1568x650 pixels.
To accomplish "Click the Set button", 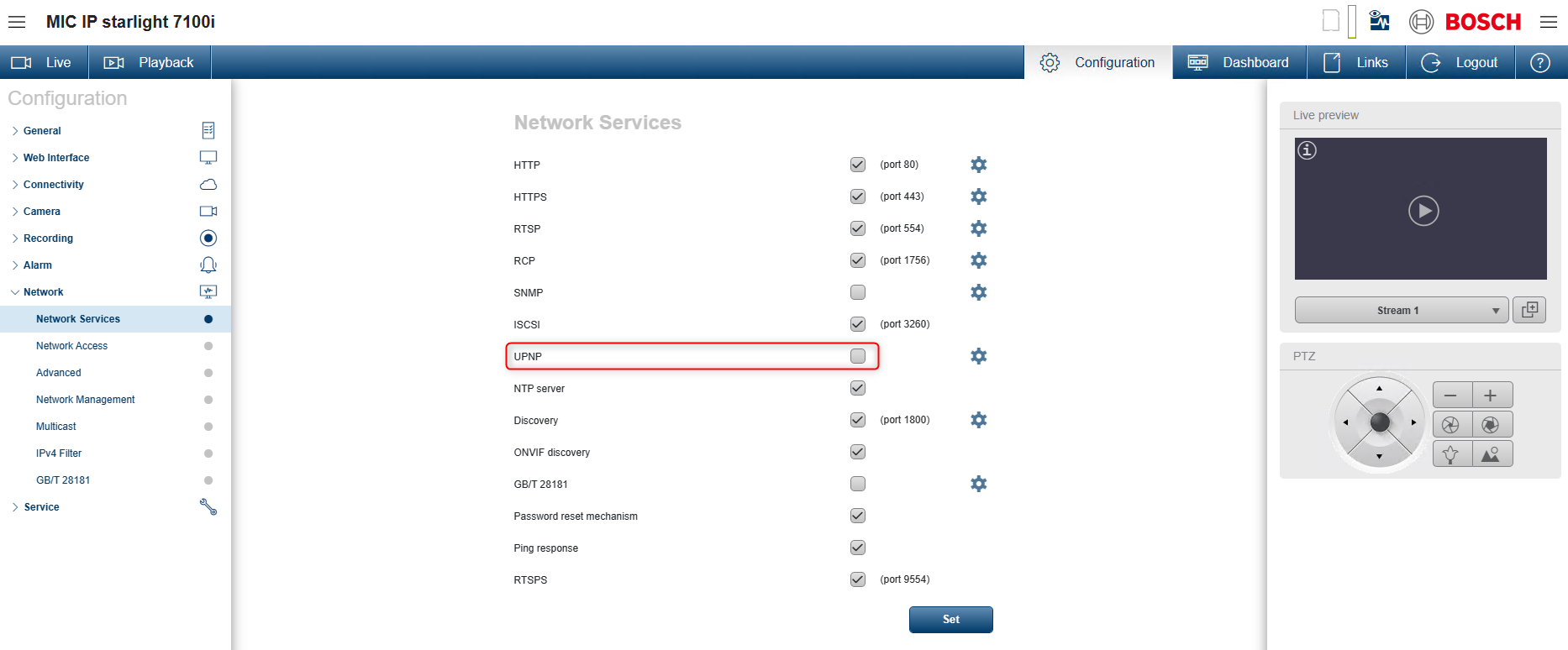I will coord(950,619).
